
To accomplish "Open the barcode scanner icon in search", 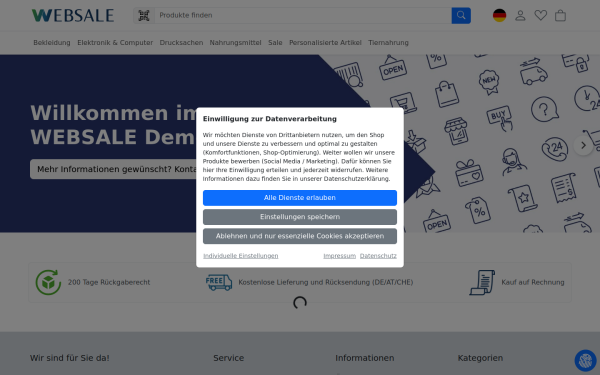I will (144, 15).
